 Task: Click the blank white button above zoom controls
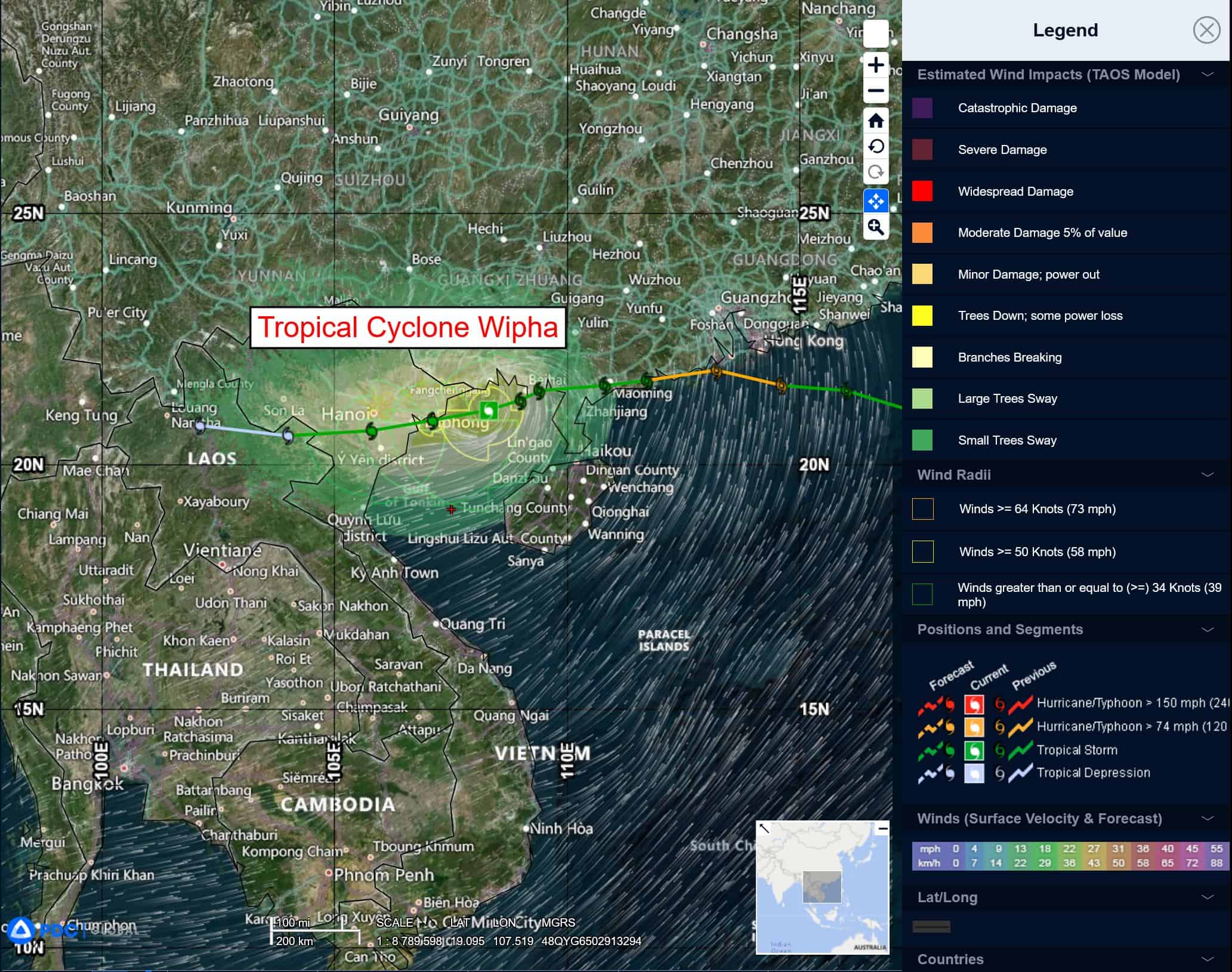point(876,33)
